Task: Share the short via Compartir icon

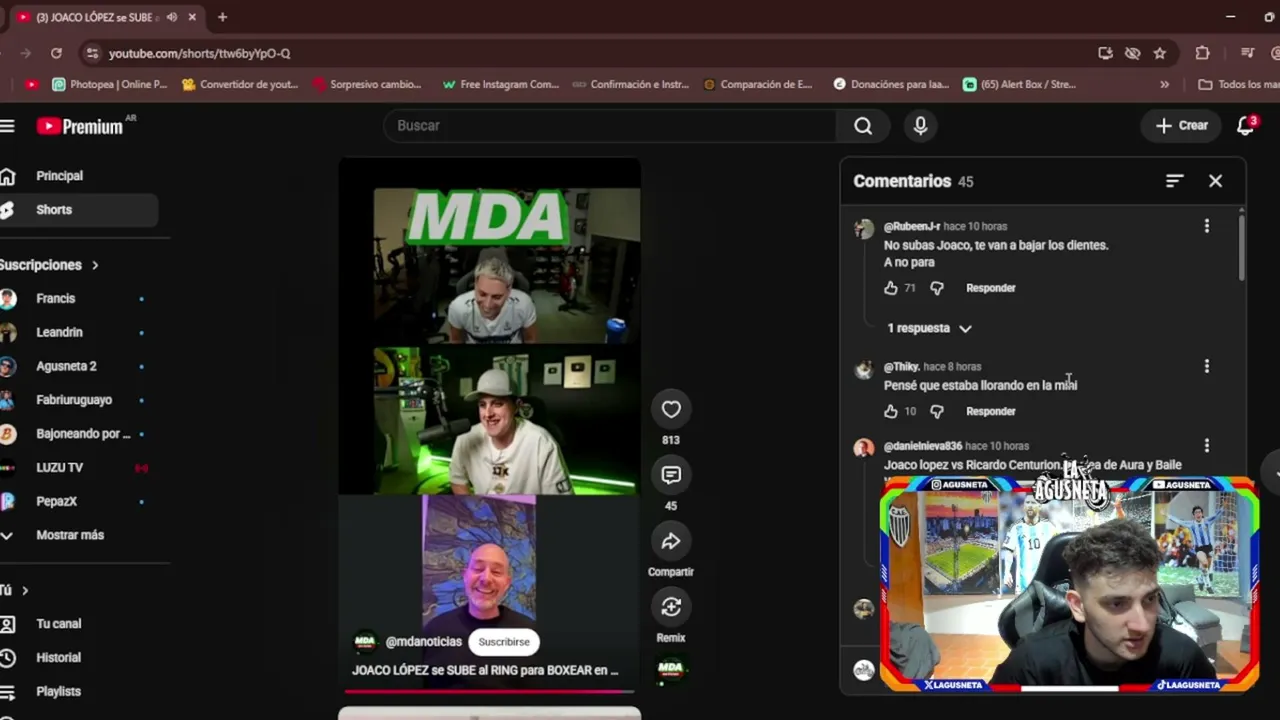Action: [x=671, y=541]
